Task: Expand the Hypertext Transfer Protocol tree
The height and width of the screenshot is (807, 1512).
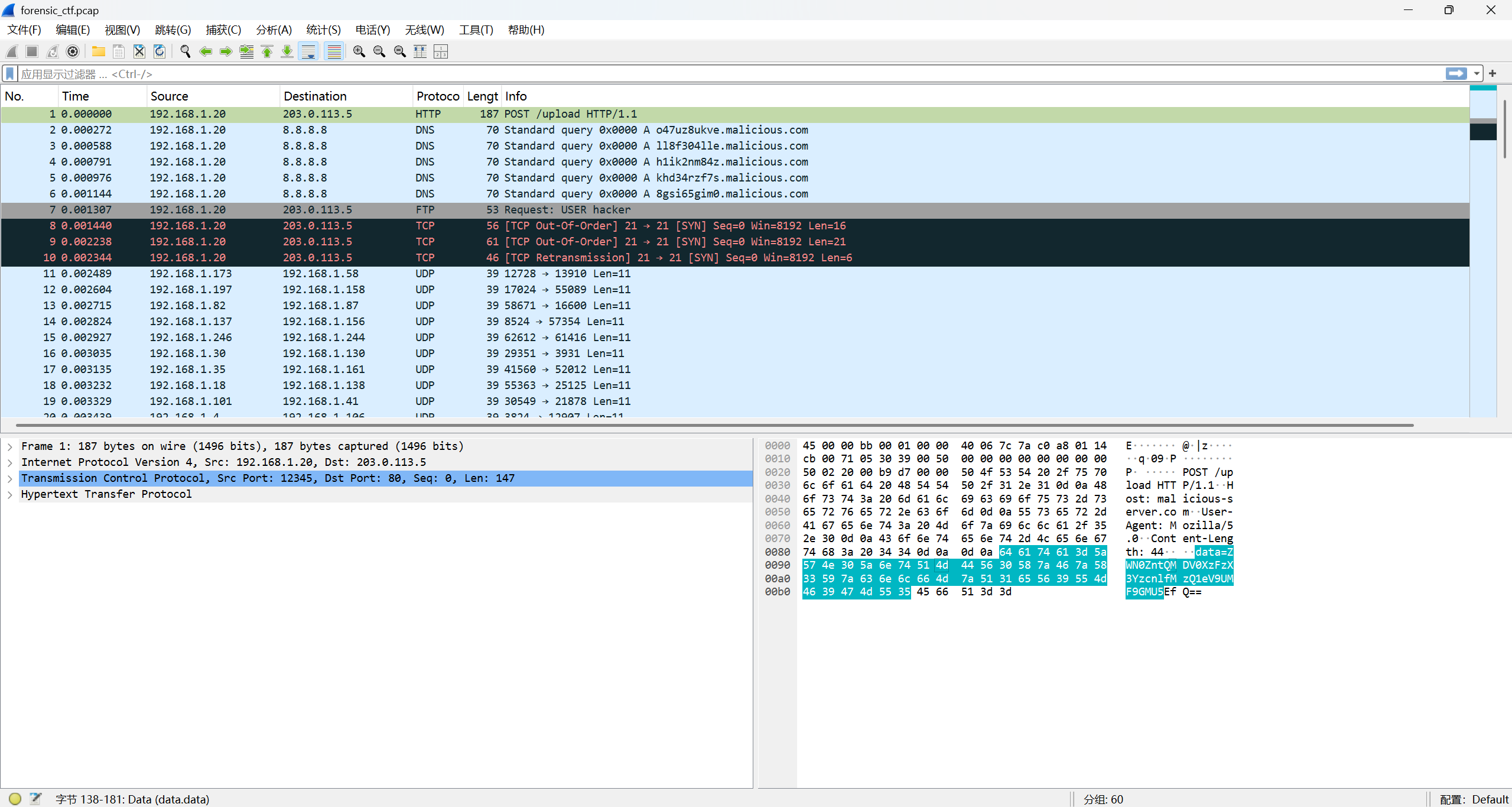Action: pos(10,494)
